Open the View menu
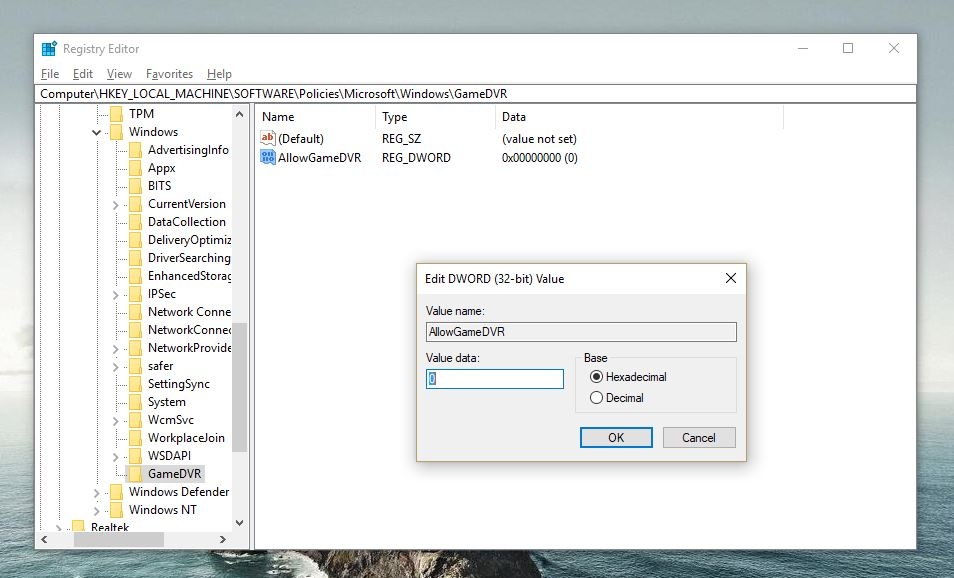 (119, 74)
